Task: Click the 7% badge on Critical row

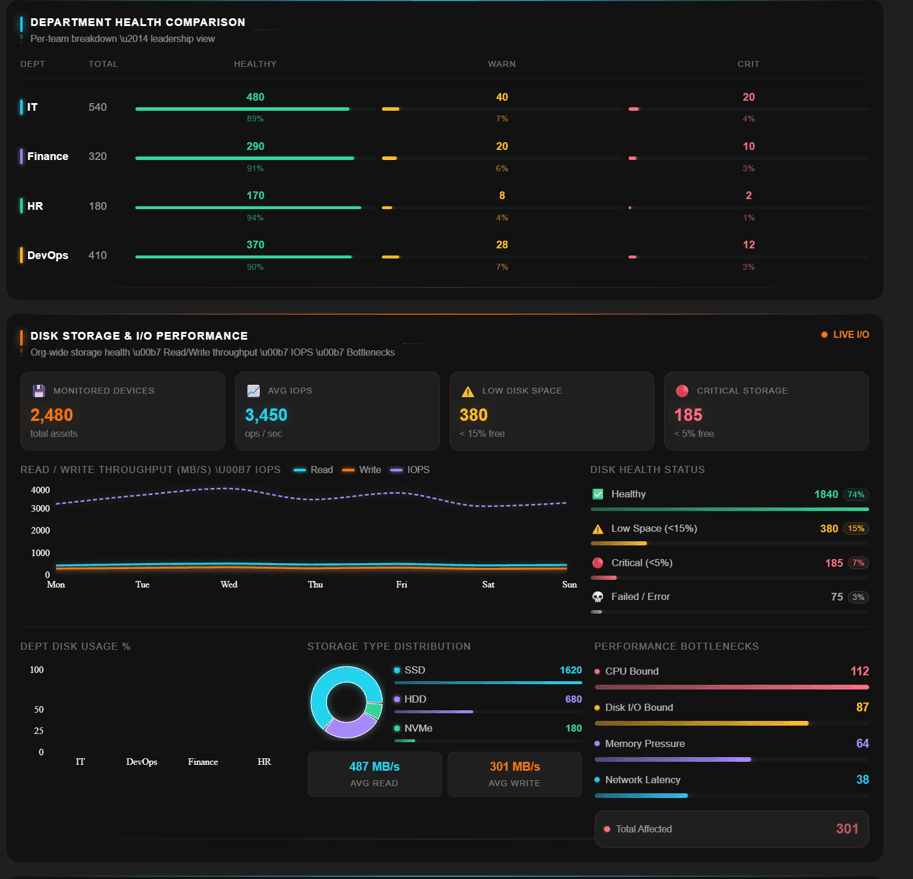Action: click(x=858, y=563)
